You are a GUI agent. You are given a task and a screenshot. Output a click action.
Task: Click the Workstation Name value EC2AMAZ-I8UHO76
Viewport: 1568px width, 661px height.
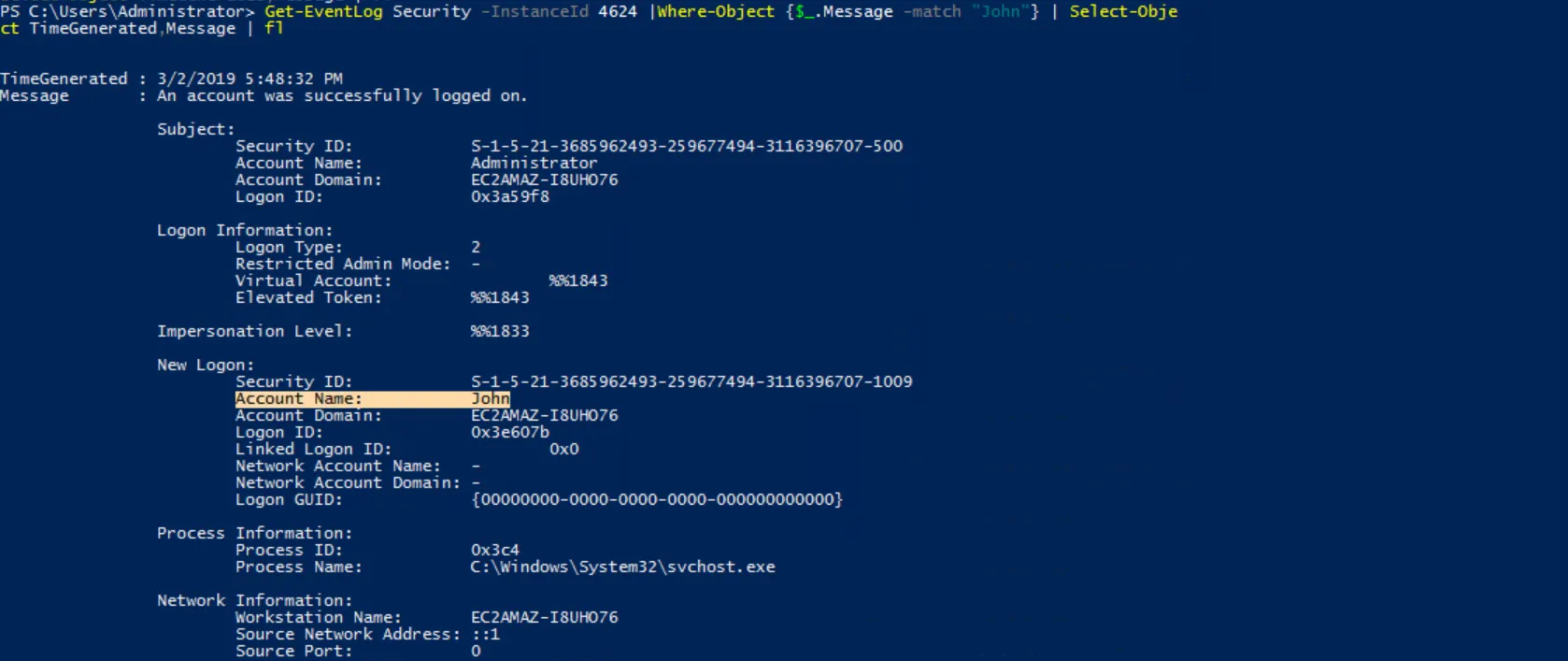[x=545, y=617]
